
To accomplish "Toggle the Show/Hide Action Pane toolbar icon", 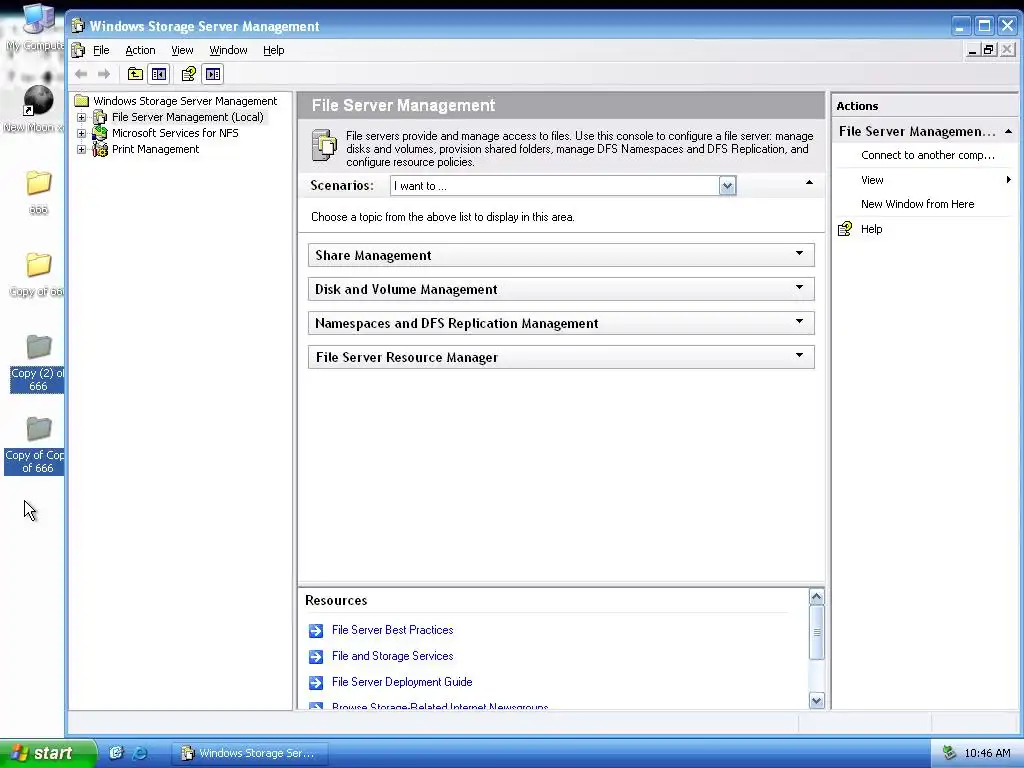I will click(x=213, y=74).
